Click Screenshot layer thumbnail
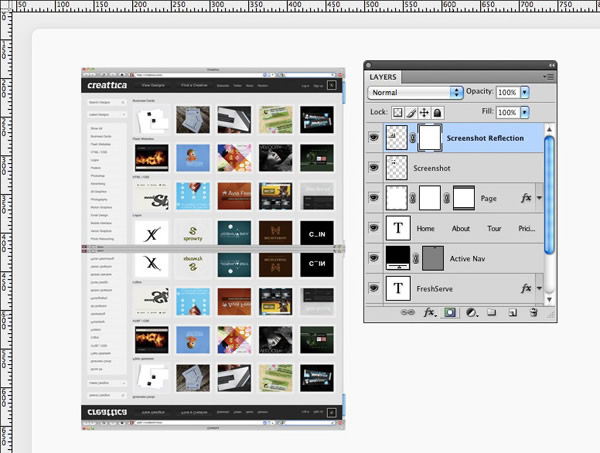 point(397,168)
